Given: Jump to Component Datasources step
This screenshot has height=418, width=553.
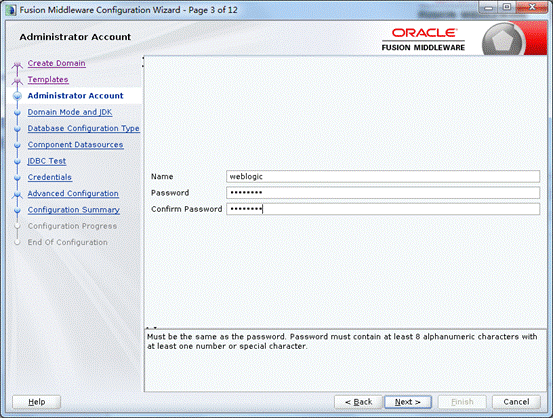Looking at the screenshot, I should click(75, 145).
